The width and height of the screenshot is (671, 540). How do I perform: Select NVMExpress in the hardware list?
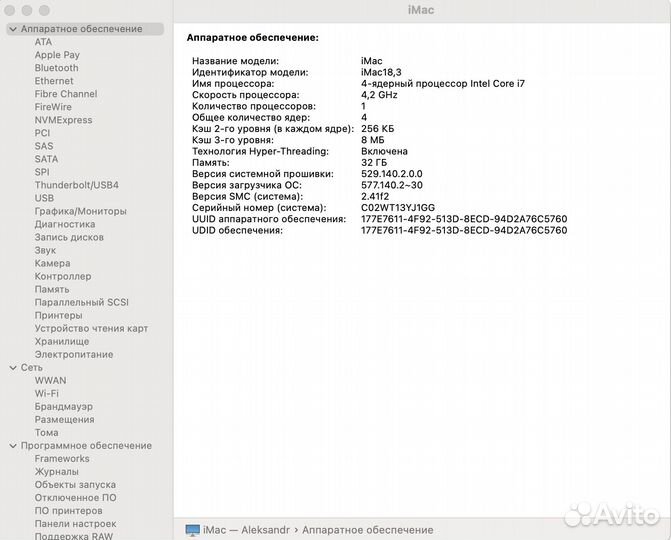tap(63, 120)
